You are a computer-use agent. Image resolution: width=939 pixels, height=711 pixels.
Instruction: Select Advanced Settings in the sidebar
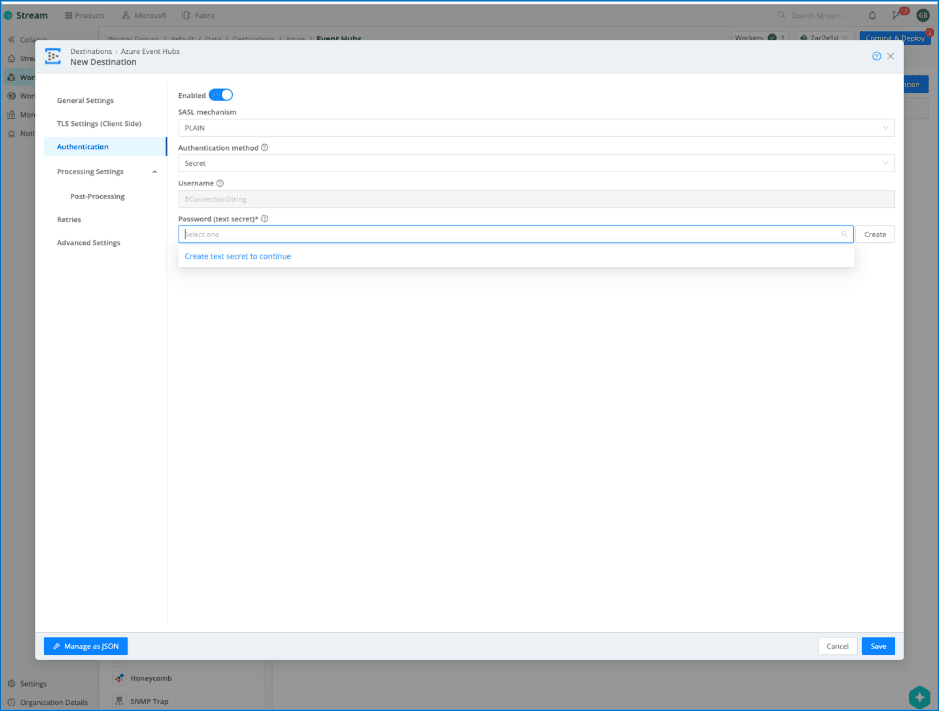pyautogui.click(x=88, y=243)
